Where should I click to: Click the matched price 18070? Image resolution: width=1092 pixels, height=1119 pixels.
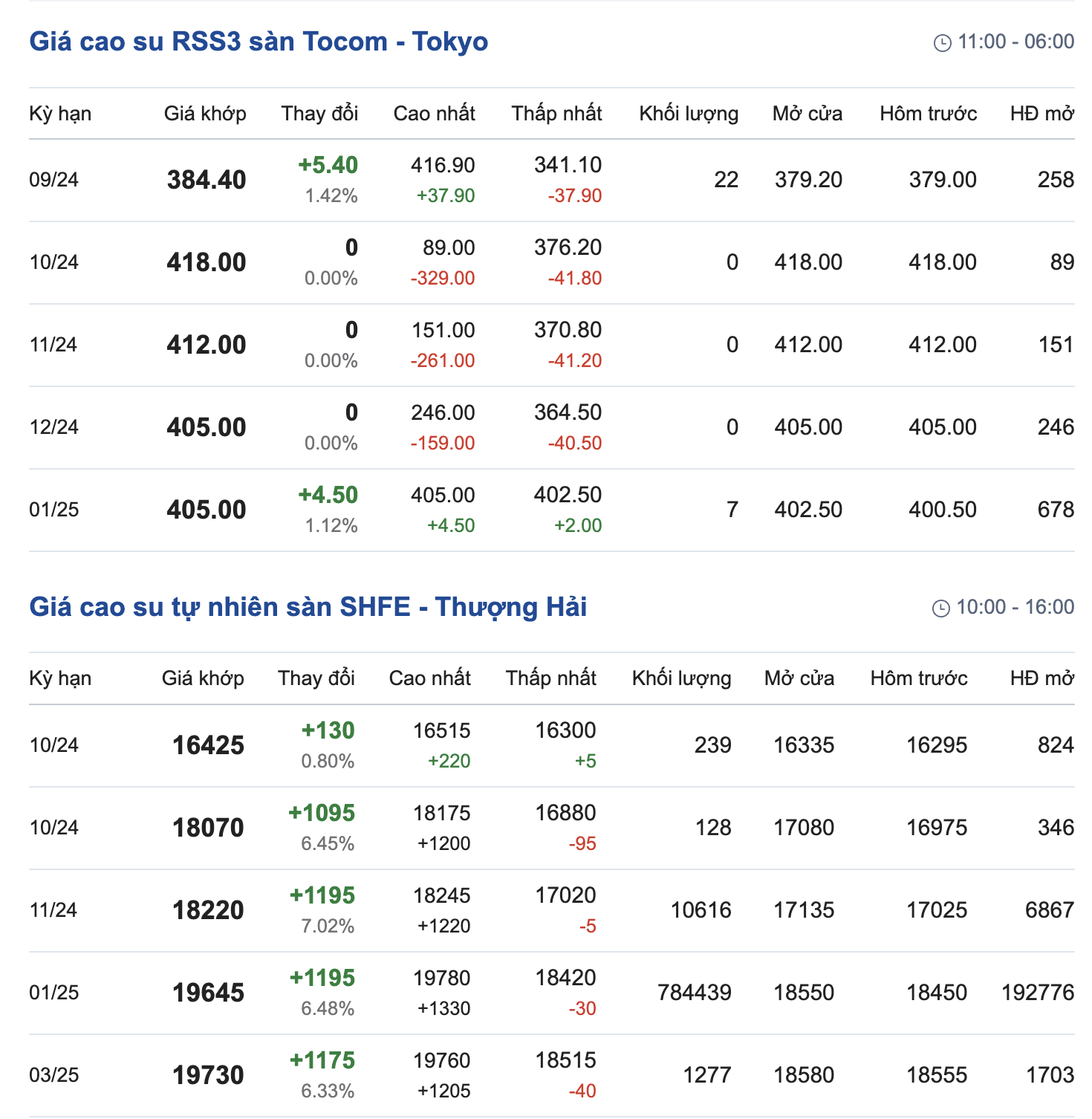click(x=208, y=828)
